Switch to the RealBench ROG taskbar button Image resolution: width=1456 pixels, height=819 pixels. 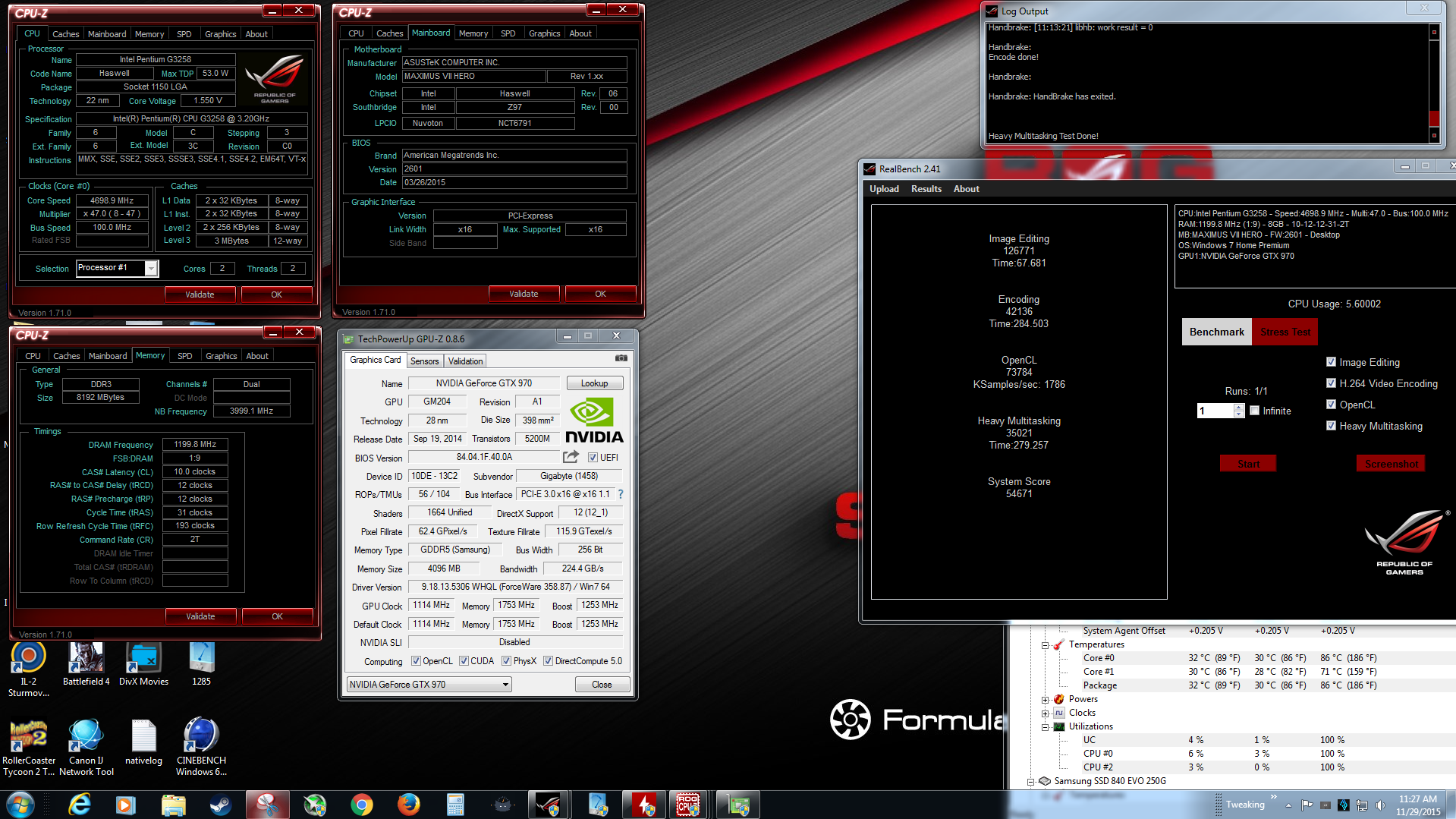[x=548, y=805]
